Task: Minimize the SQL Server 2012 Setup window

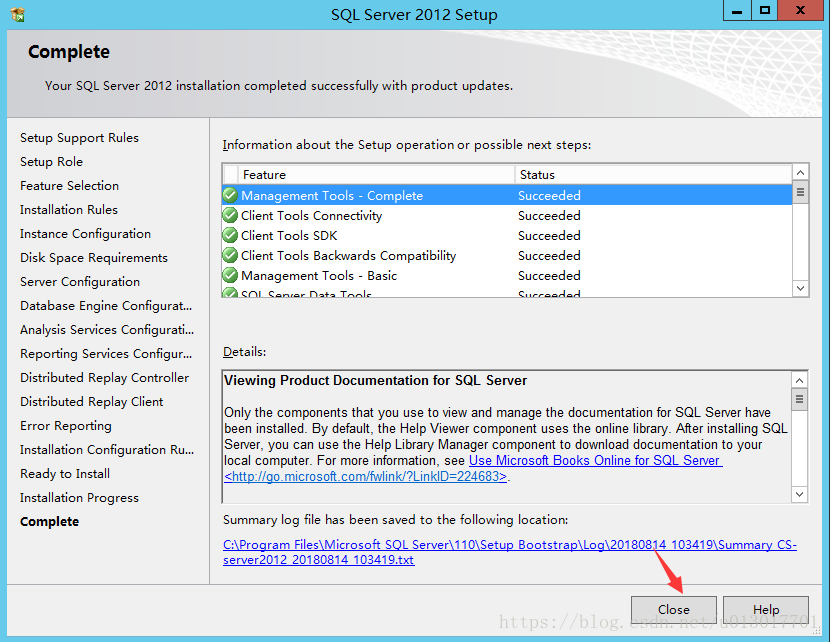Action: click(x=737, y=11)
